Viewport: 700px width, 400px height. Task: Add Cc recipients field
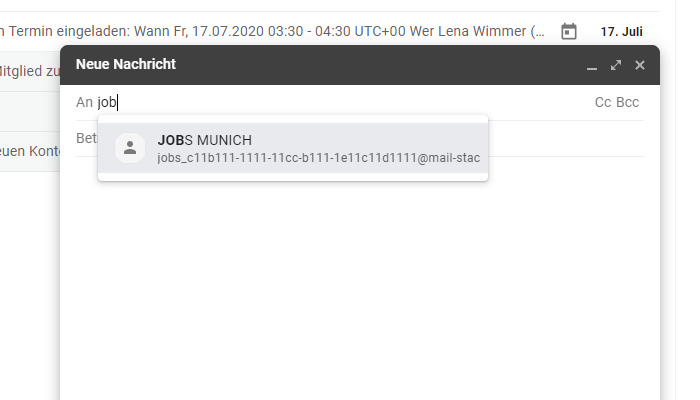click(x=603, y=102)
